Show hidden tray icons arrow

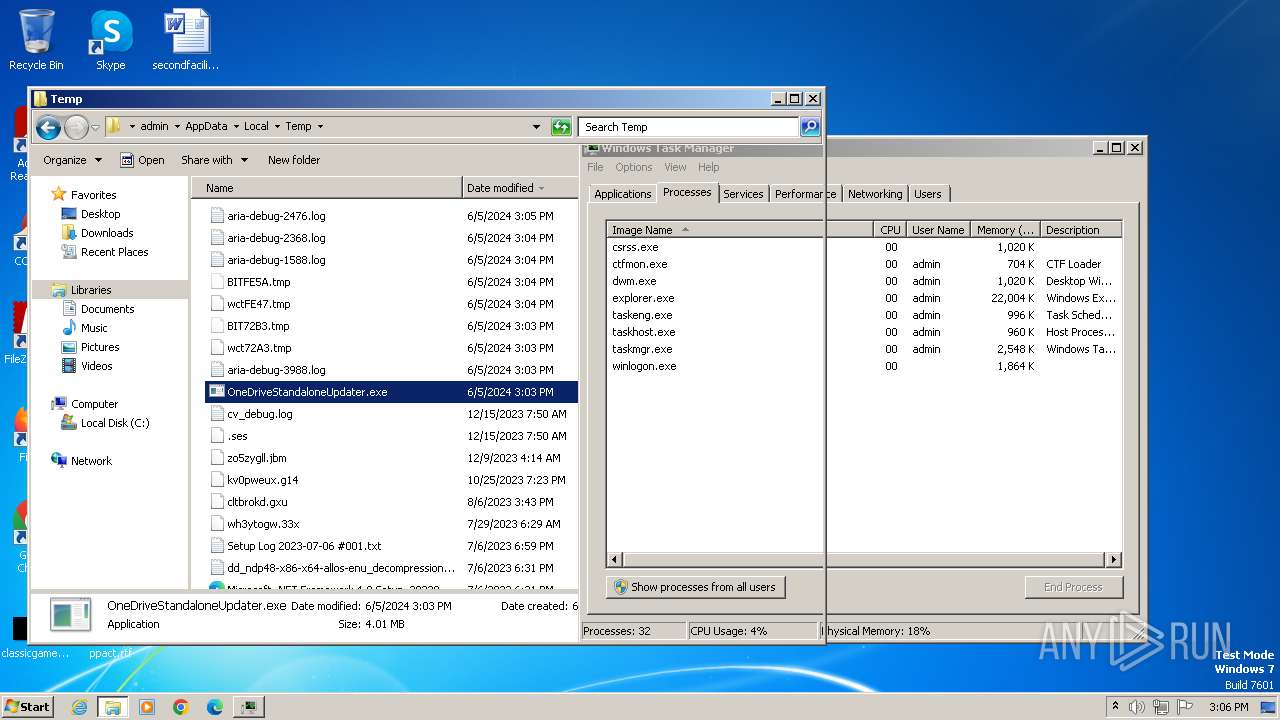click(1115, 707)
